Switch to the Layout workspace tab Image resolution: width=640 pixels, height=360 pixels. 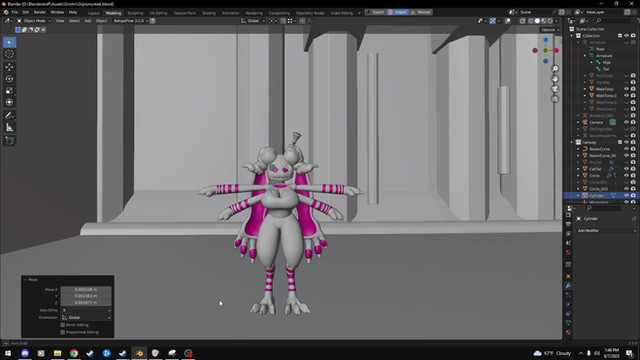point(93,13)
